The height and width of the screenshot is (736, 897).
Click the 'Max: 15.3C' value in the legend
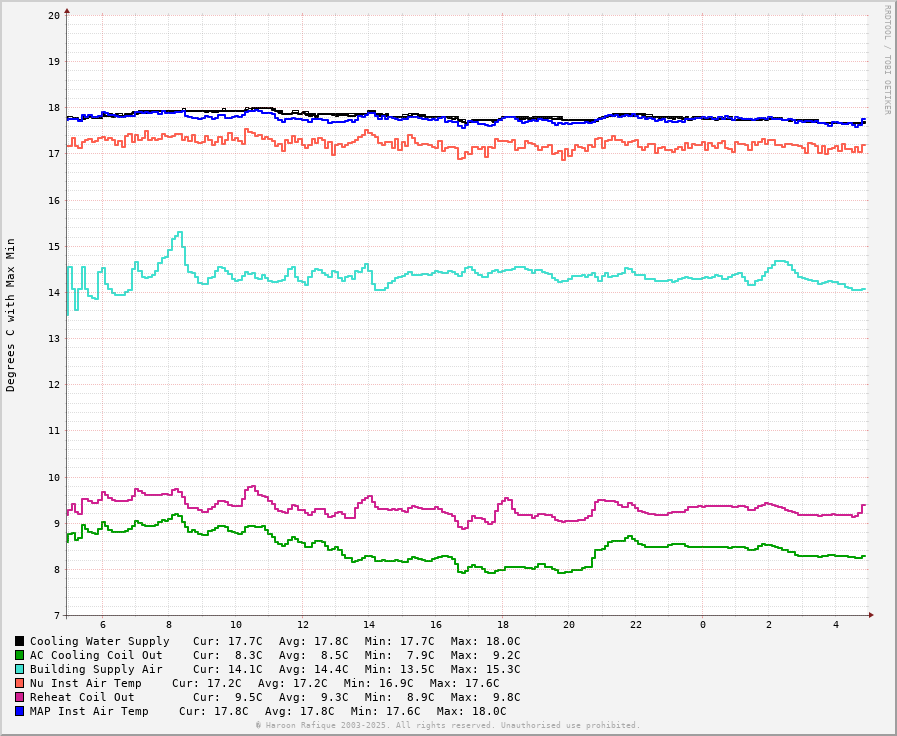click(485, 669)
